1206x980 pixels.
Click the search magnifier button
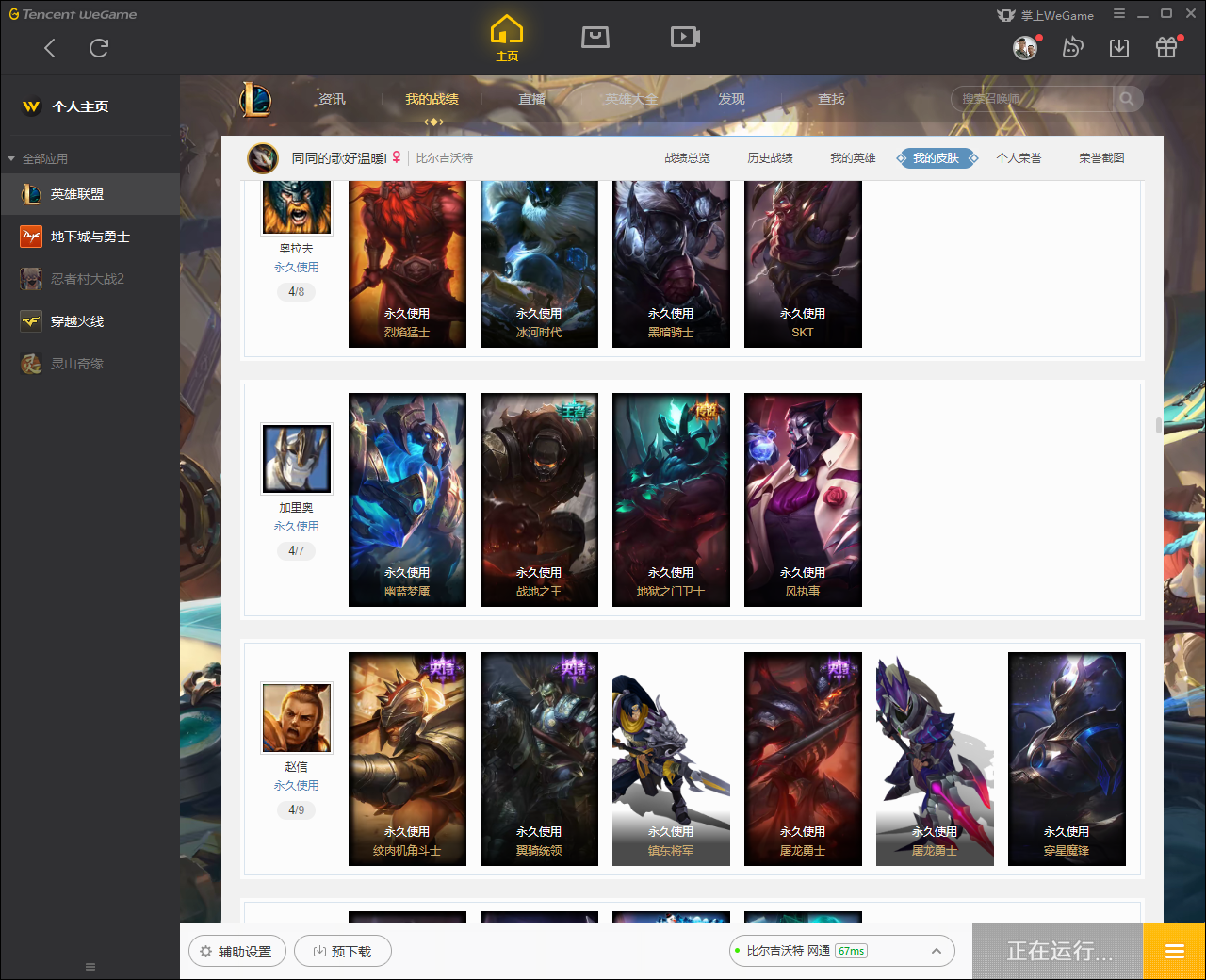tap(1127, 99)
